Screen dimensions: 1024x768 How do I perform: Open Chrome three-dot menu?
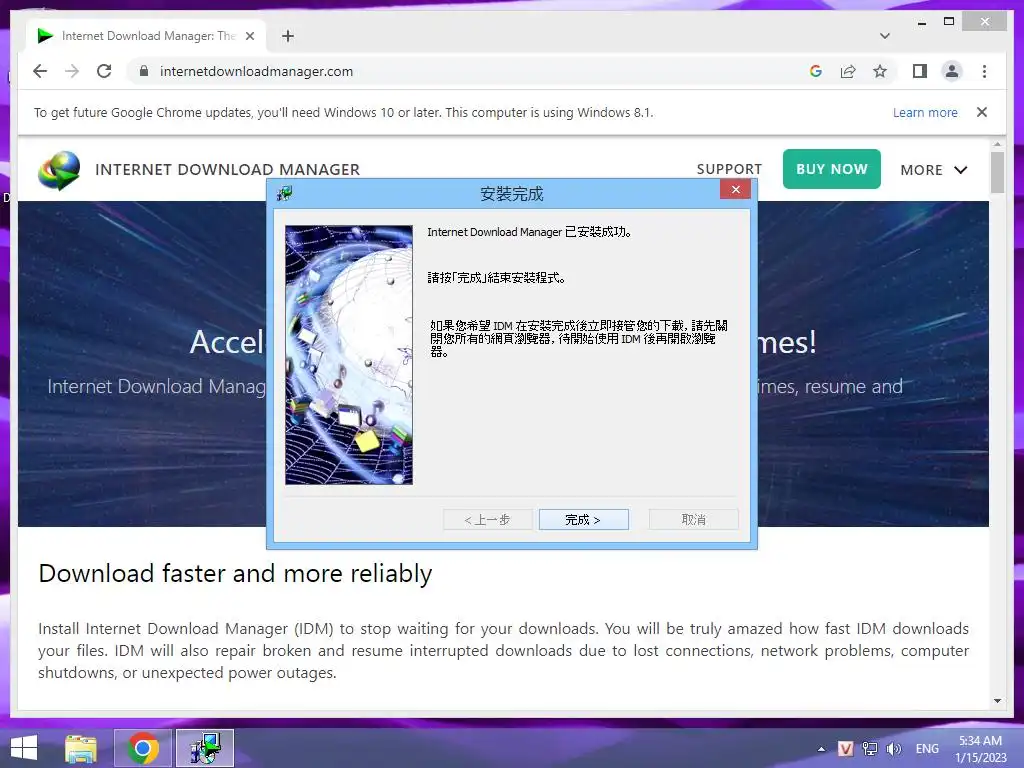984,71
